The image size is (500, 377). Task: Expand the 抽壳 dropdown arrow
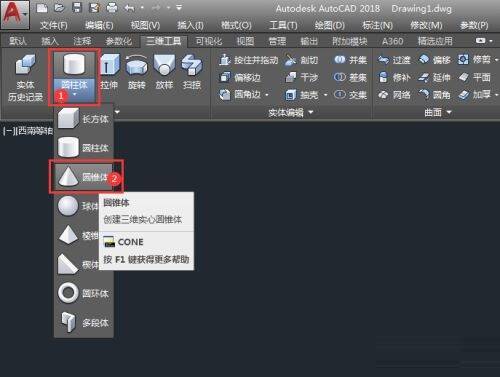tap(325, 95)
